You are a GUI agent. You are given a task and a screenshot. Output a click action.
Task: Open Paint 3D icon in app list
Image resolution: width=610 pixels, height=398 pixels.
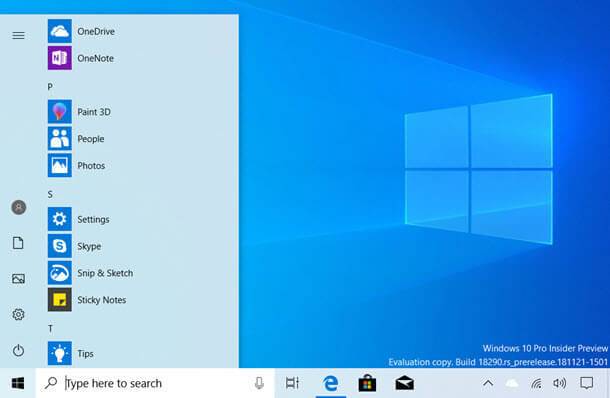(60, 112)
